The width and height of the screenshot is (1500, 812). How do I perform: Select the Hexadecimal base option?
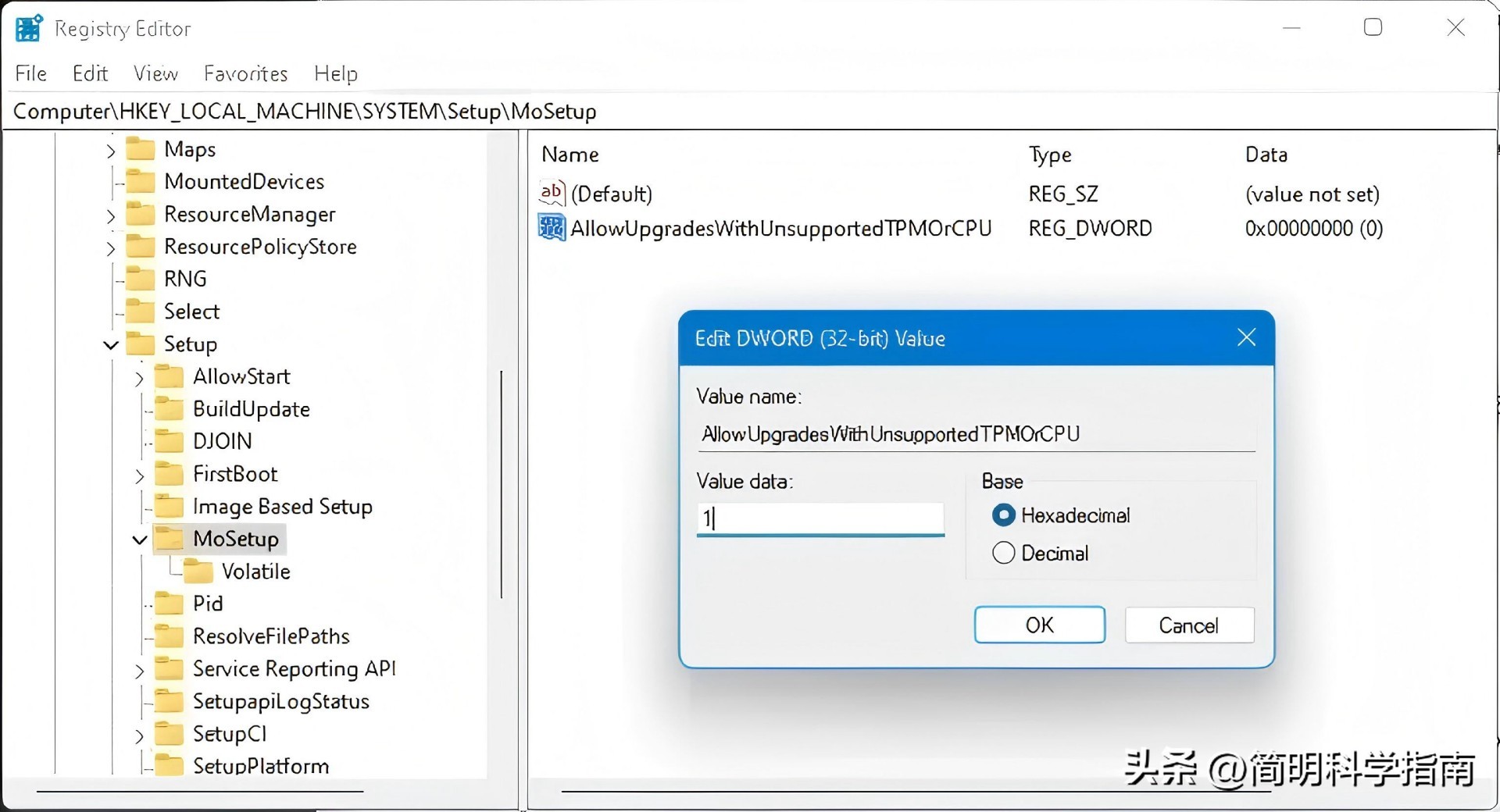(1004, 515)
